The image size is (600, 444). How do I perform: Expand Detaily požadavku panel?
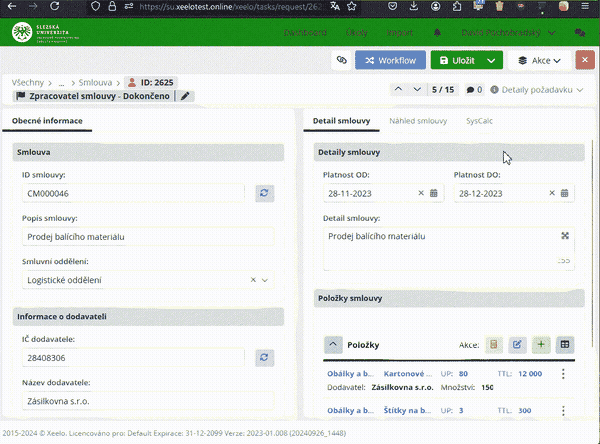click(x=542, y=90)
